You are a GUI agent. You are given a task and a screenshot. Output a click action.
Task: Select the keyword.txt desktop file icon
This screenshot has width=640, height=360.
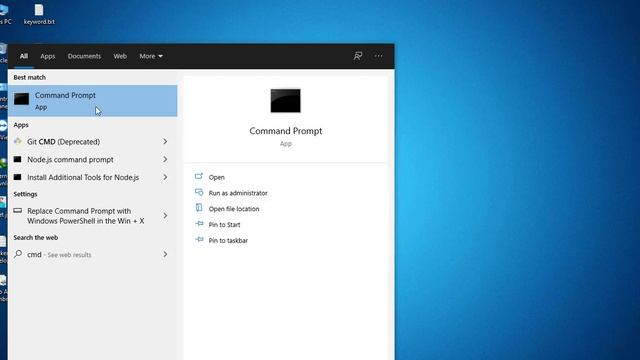point(39,10)
